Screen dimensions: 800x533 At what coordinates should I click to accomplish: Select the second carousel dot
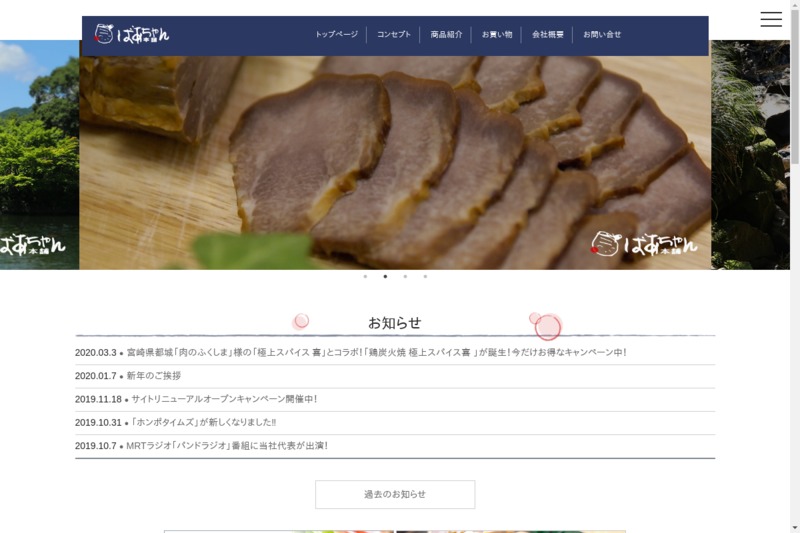pos(385,276)
